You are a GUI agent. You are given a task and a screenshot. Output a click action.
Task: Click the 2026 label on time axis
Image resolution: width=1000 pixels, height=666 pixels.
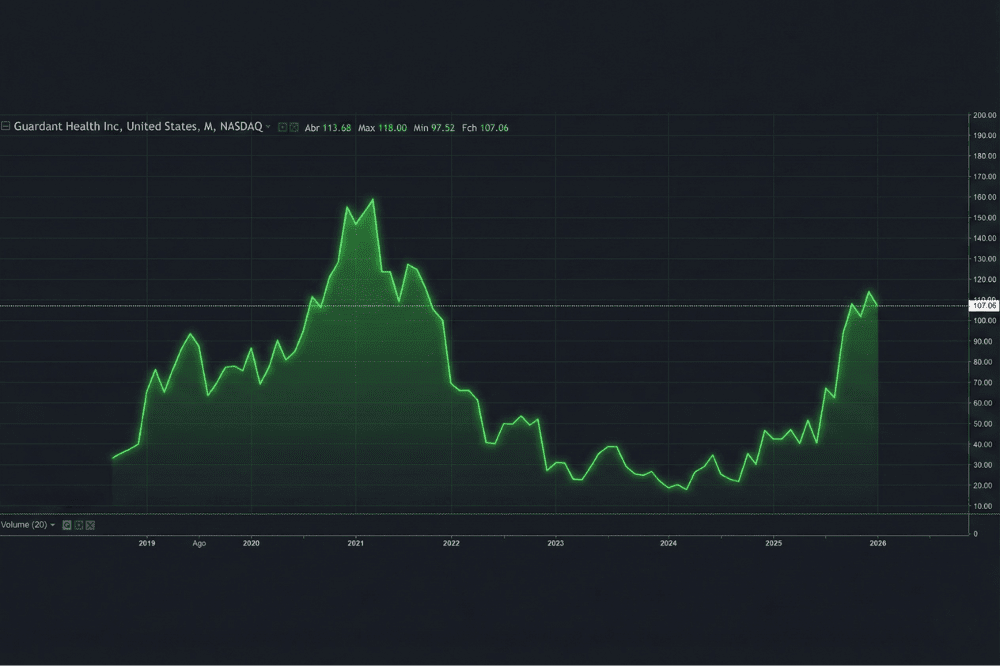[878, 543]
